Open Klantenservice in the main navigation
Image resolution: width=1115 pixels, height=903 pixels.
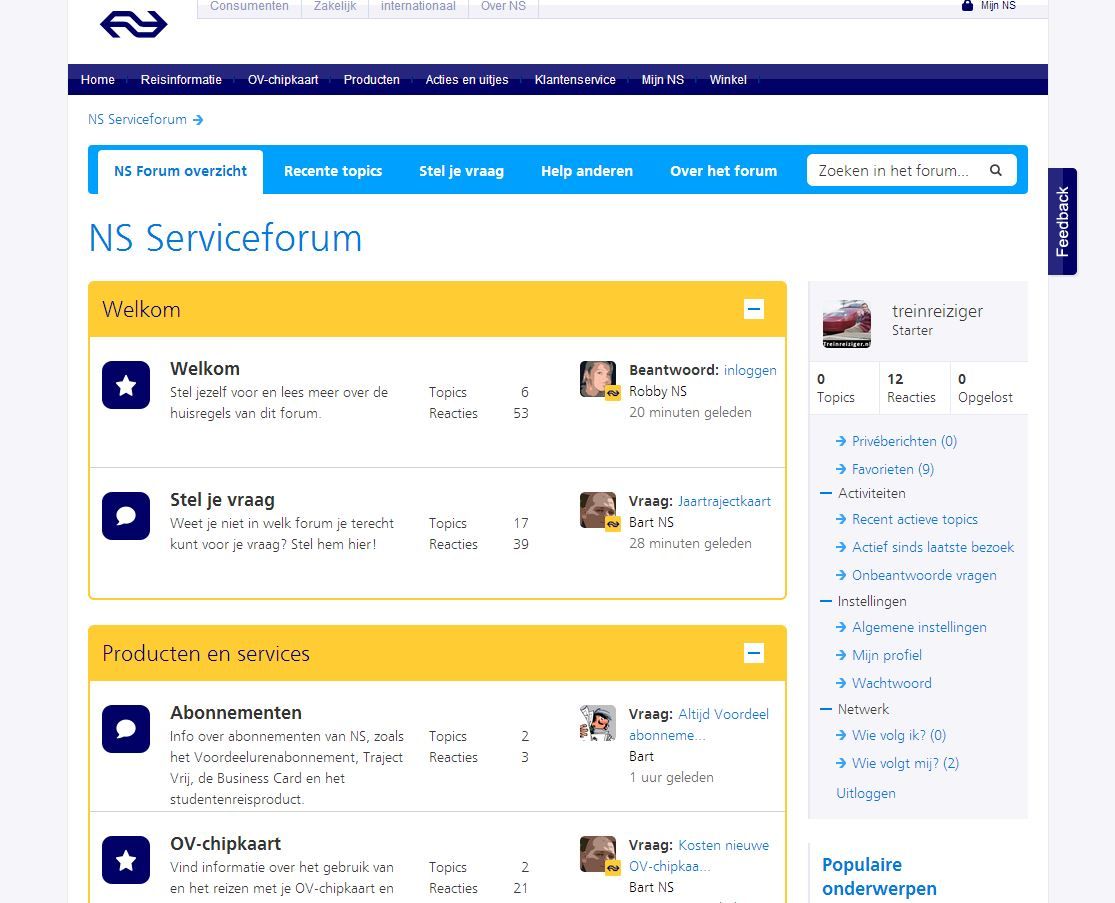click(575, 80)
